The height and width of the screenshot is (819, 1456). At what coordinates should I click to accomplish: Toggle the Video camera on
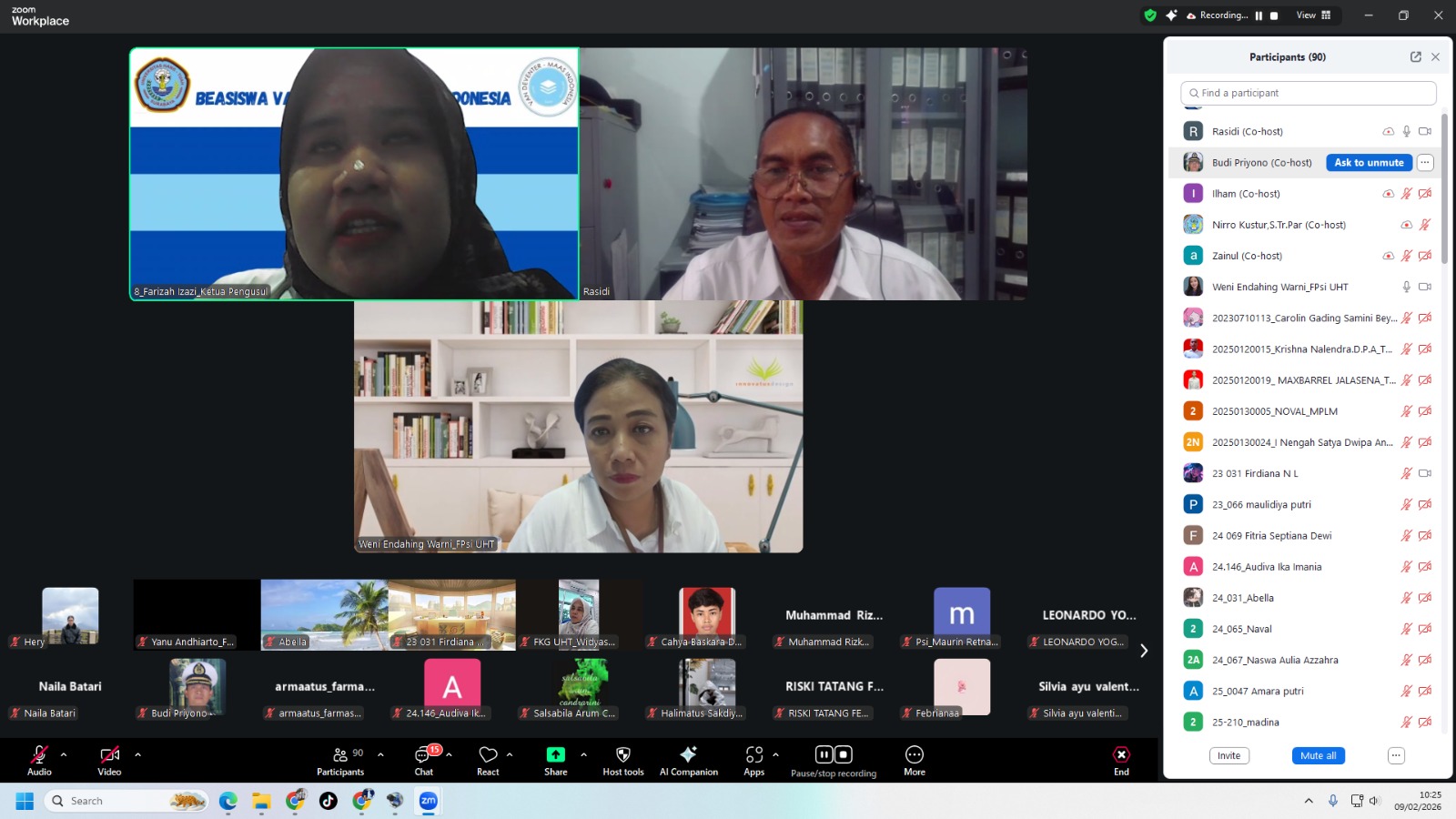tap(109, 755)
